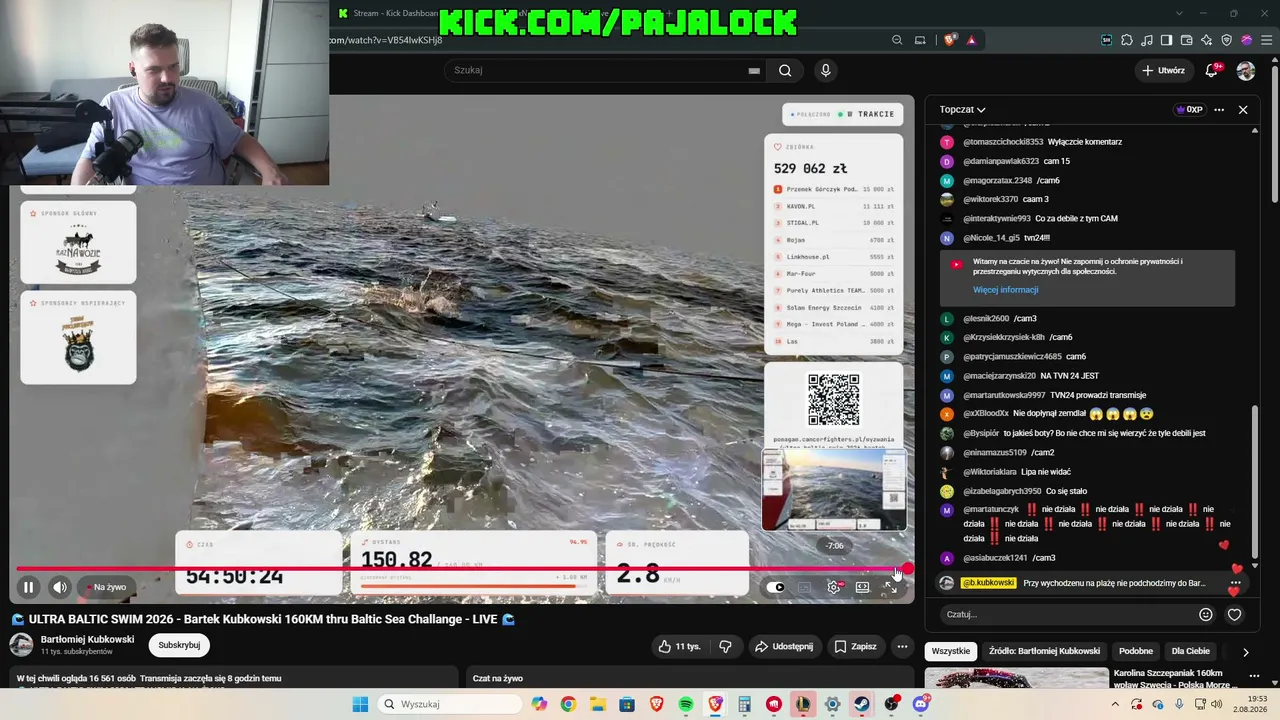The image size is (1280, 720).
Task: Enter fullscreen video mode
Action: click(x=890, y=587)
